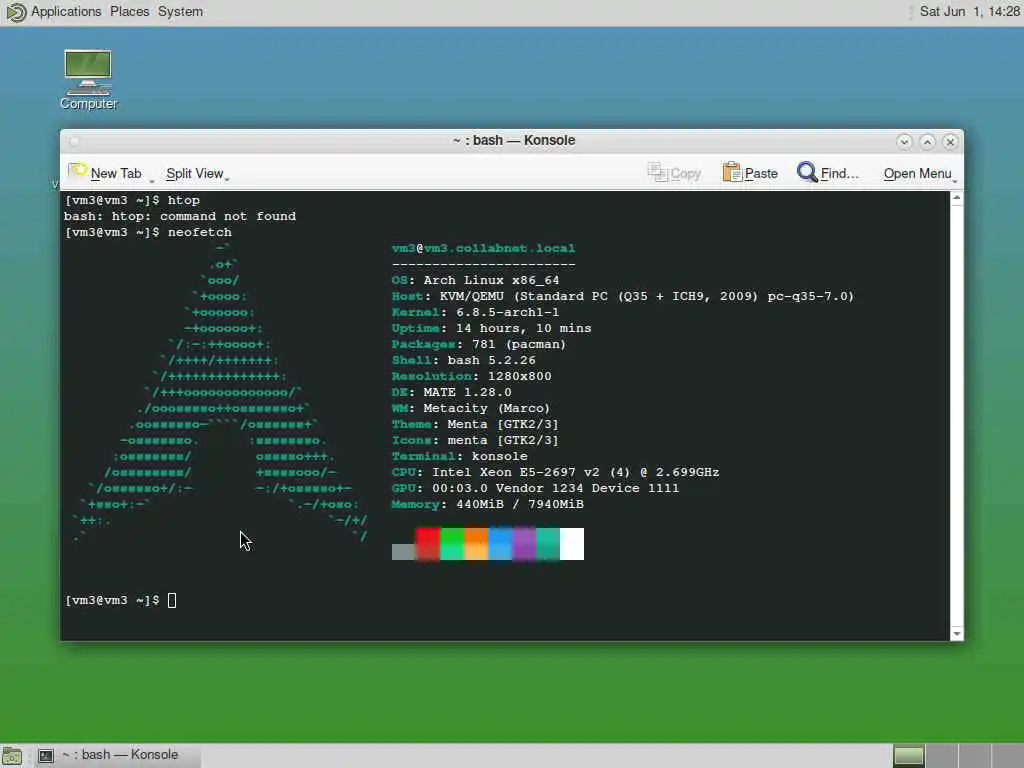Click the Konsole title bar window menu dot
This screenshot has height=768, width=1024.
coord(74,142)
